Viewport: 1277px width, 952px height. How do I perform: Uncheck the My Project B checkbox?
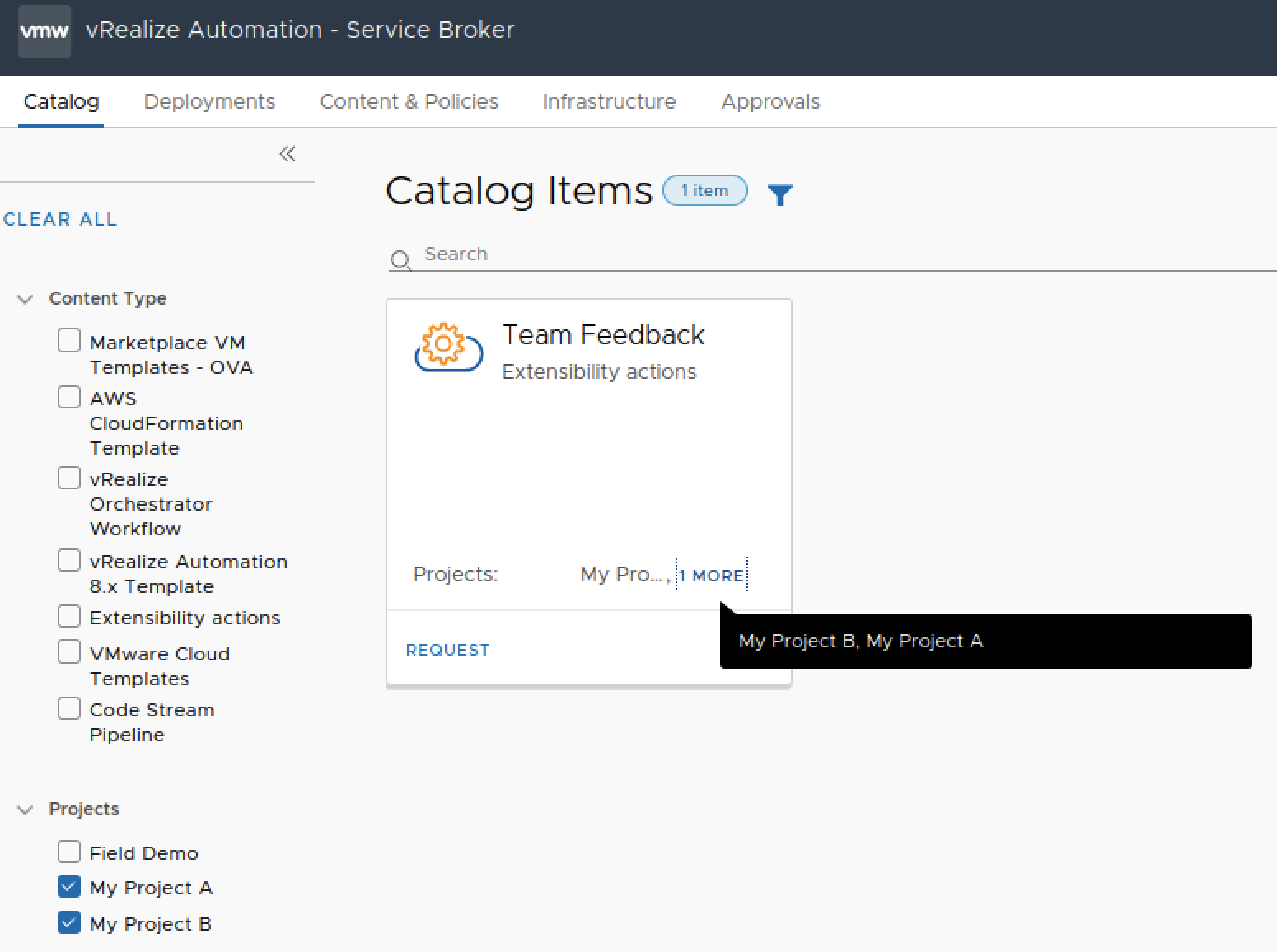(x=69, y=922)
